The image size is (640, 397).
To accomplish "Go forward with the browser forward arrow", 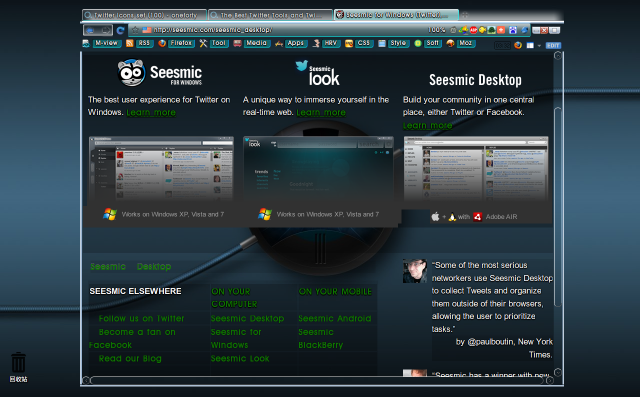I will click(105, 30).
